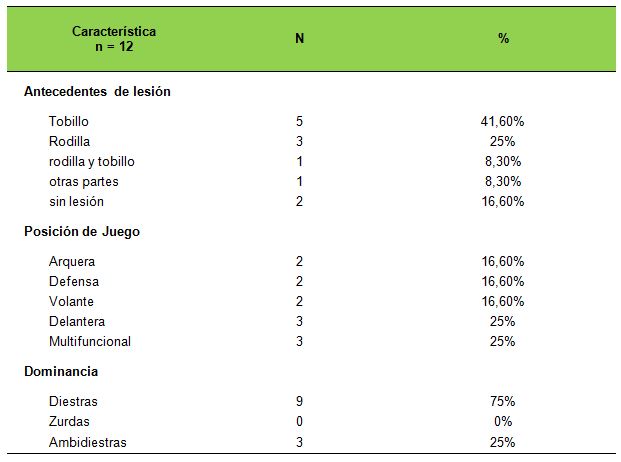Click the "Volante" row label
Viewport: 621px width, 462px height.
tap(72, 301)
